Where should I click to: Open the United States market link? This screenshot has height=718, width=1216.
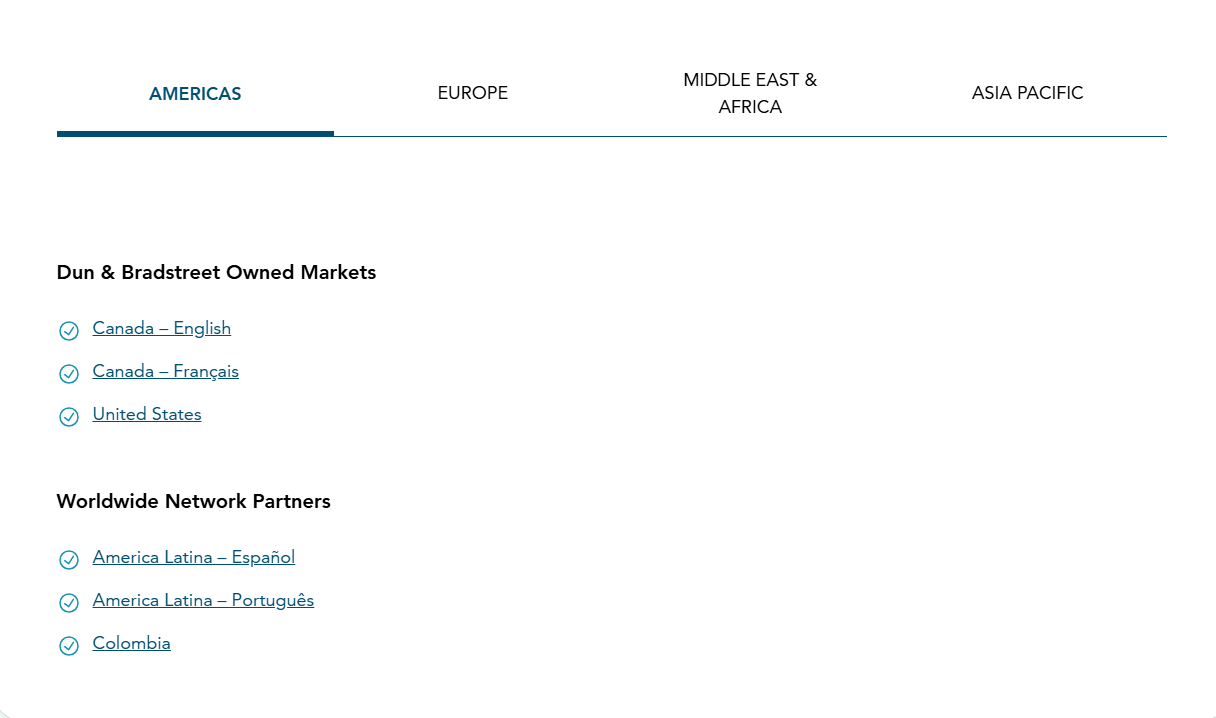pos(146,414)
